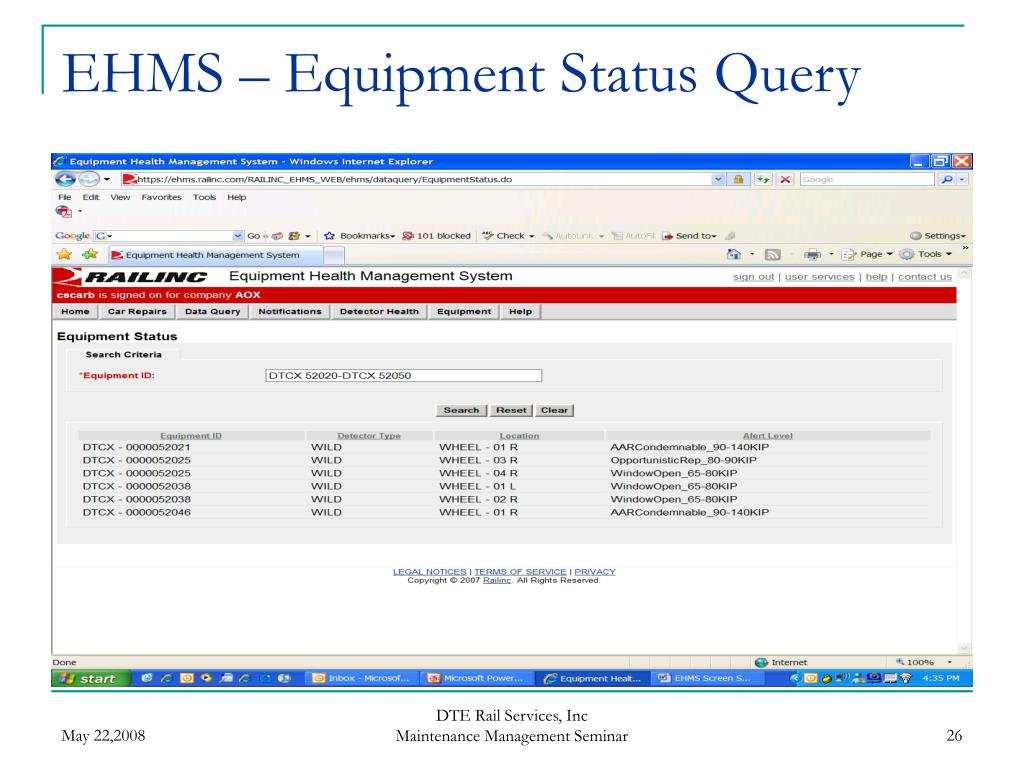Viewport: 1024px width, 768px height.
Task: Open a new blank browser tab
Action: point(334,255)
